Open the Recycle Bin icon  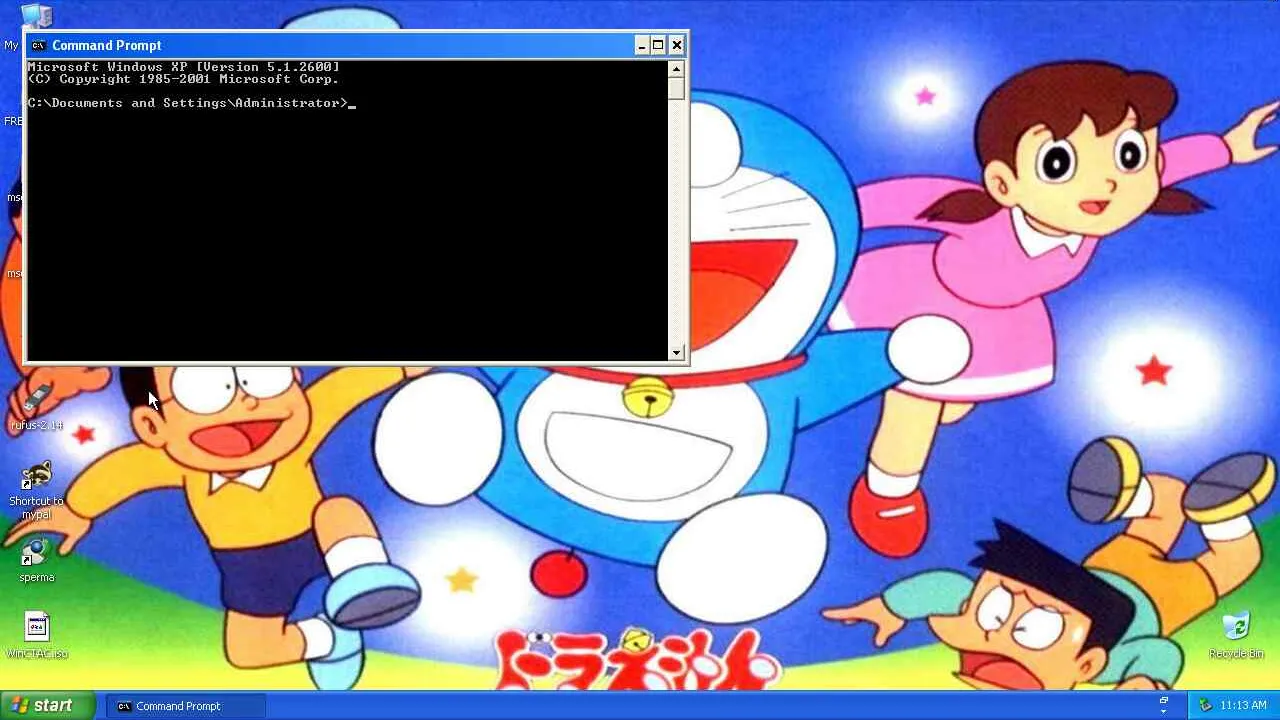(x=1236, y=627)
